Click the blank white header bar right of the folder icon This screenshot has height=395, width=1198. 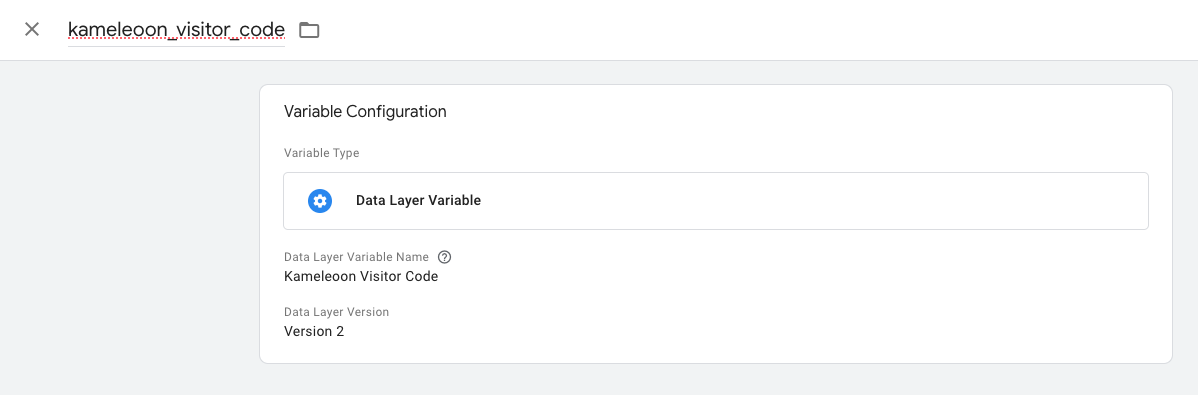[756, 30]
